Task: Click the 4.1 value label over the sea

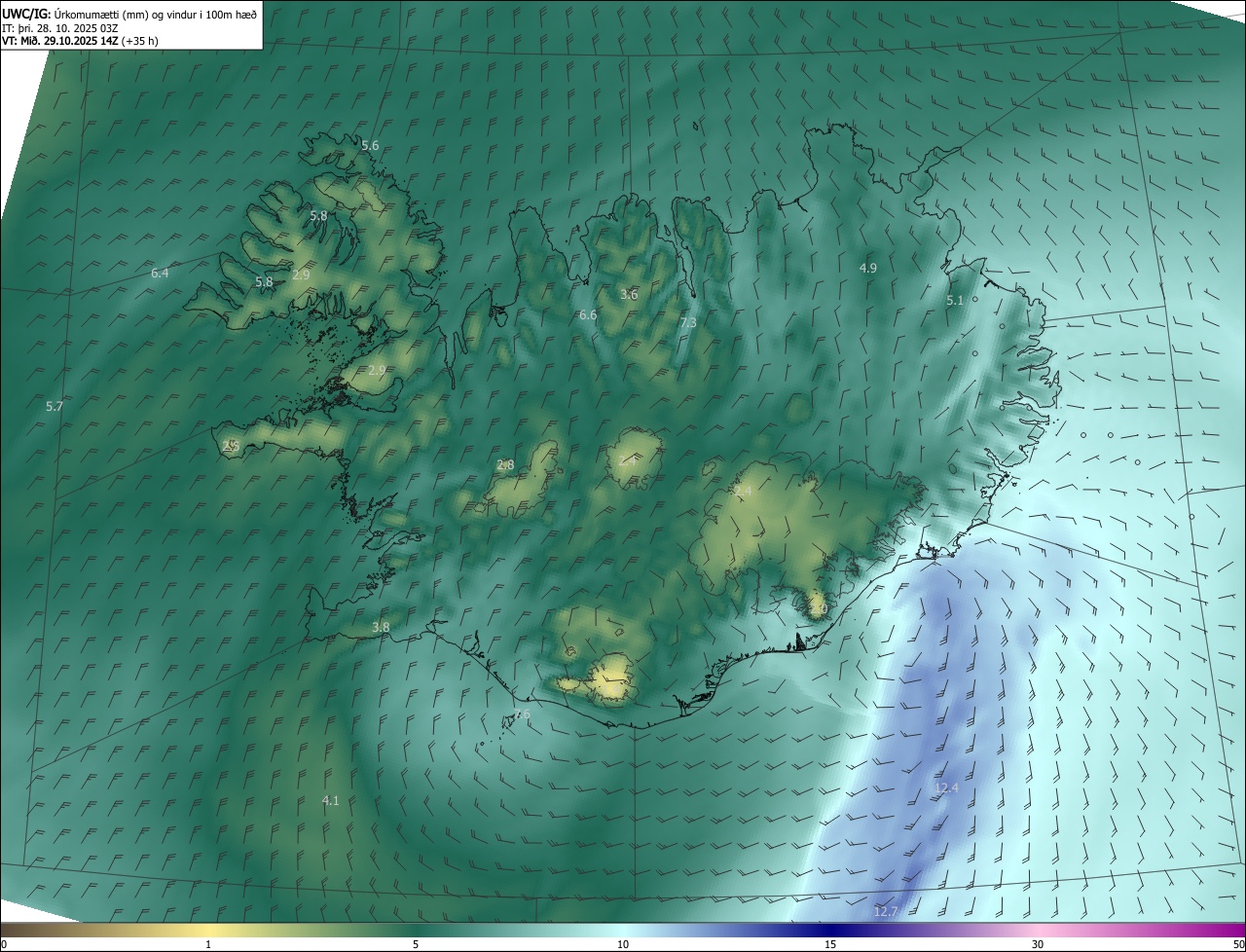Action: (x=331, y=800)
